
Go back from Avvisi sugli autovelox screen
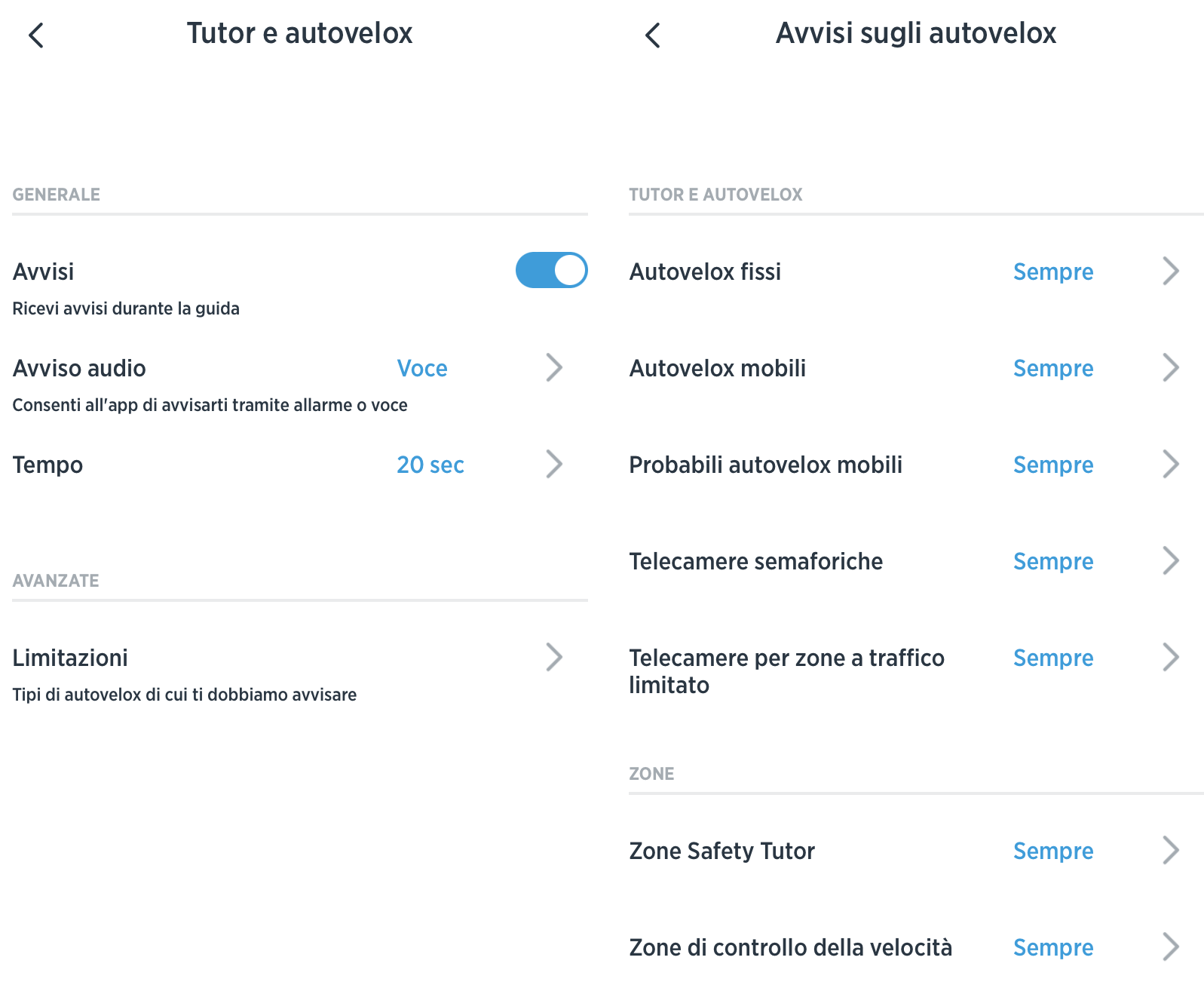click(653, 35)
